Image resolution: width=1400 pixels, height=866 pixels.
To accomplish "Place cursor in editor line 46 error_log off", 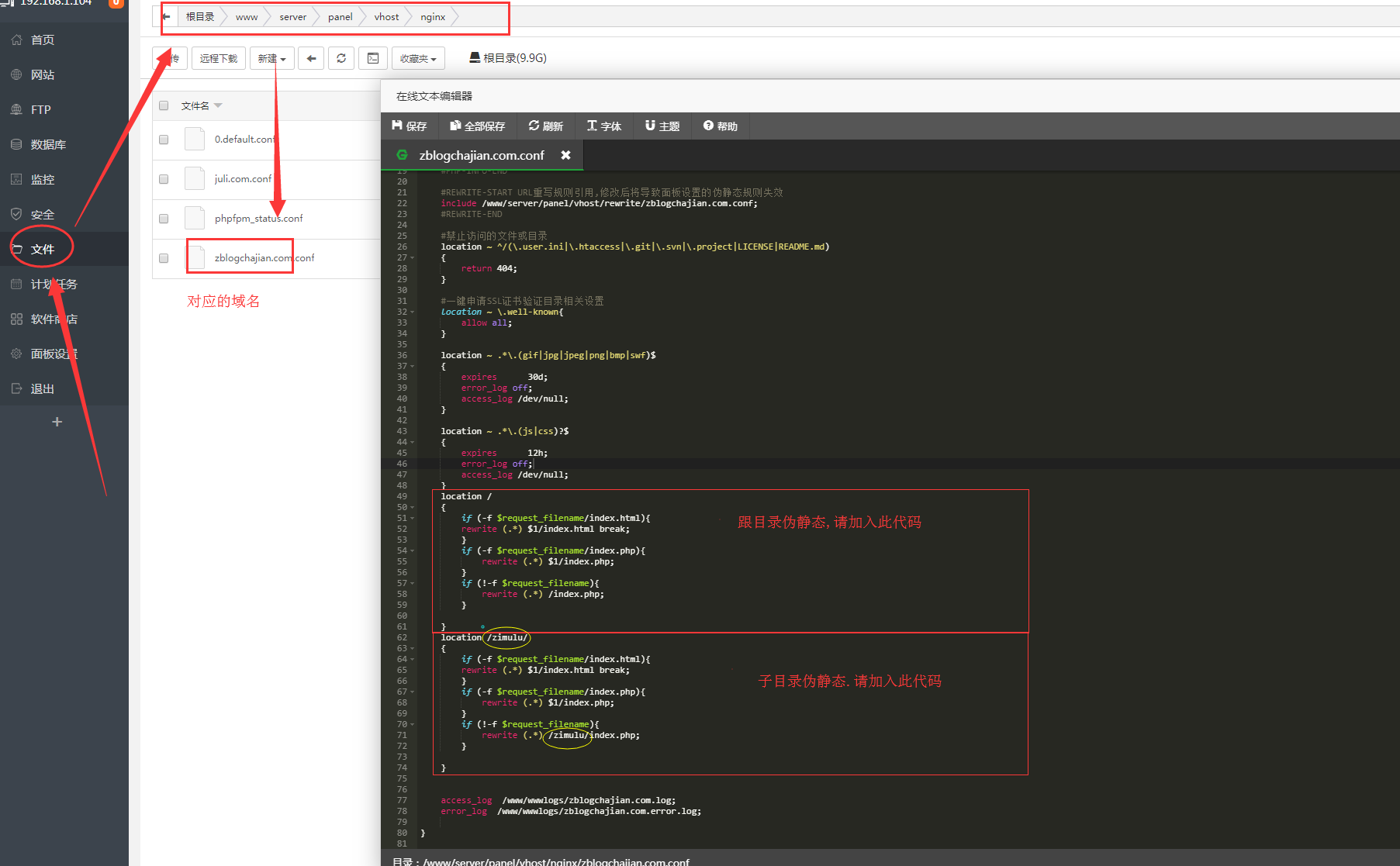I will 497,464.
